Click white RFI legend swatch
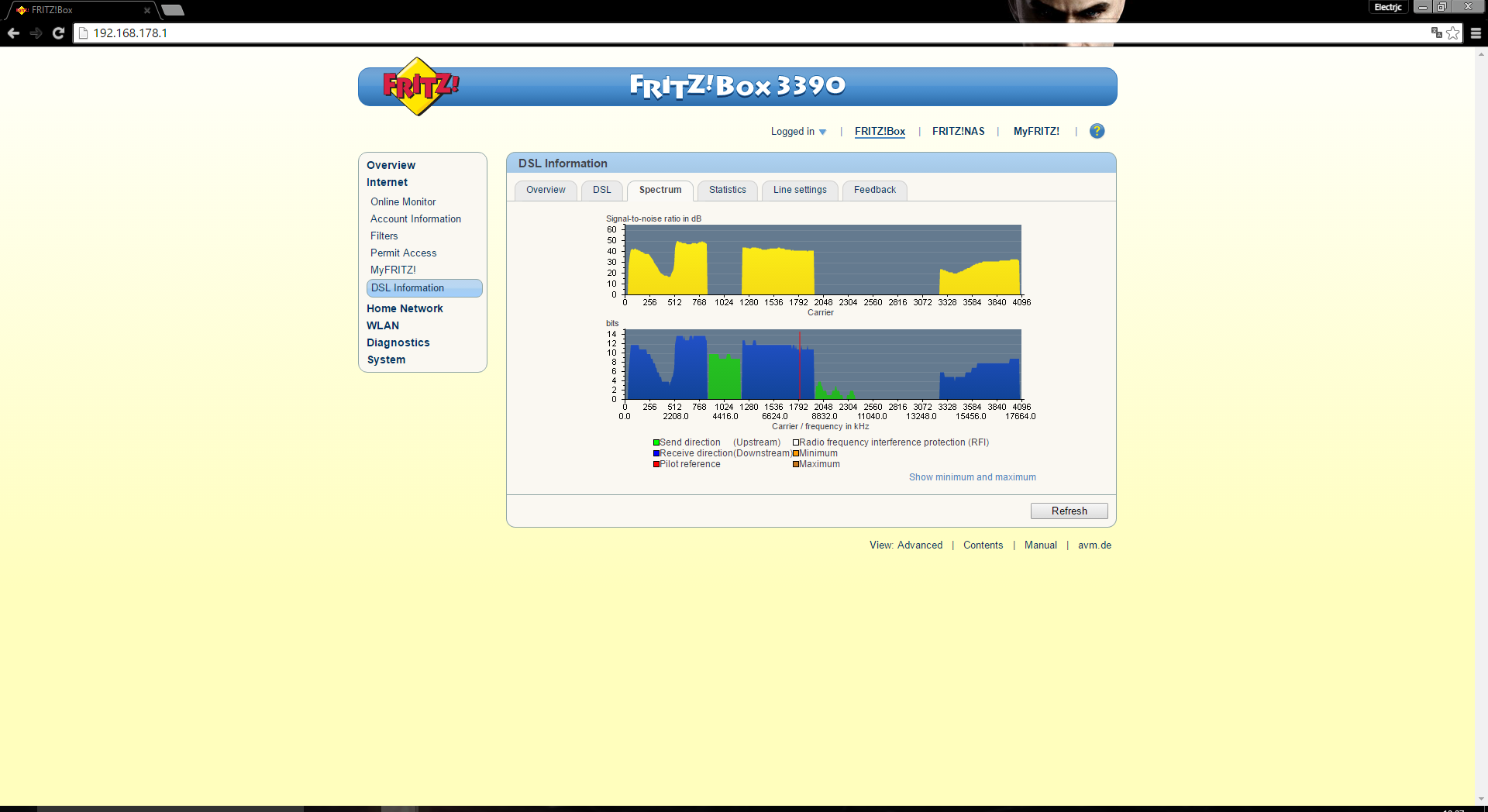Screen dimensions: 1488x812 tap(795, 443)
